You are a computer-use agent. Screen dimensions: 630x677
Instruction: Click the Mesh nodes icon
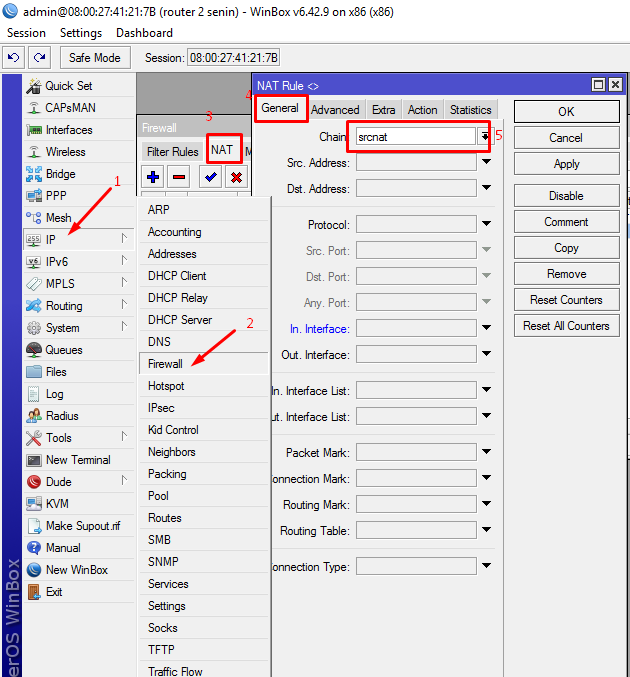pyautogui.click(x=34, y=218)
